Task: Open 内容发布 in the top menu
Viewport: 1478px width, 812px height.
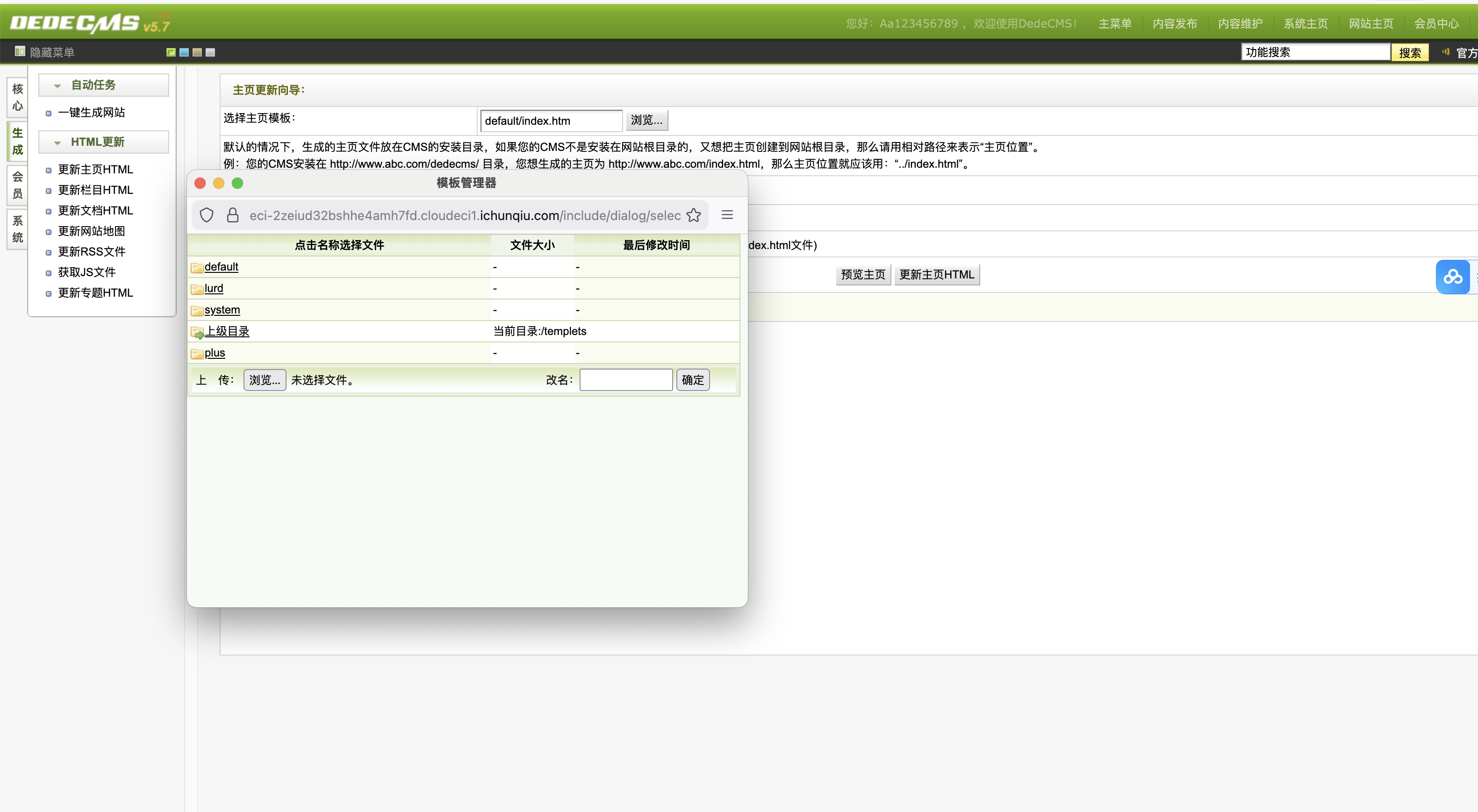Action: pos(1175,23)
